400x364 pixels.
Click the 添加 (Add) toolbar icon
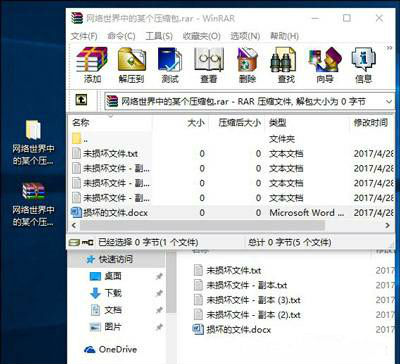click(92, 65)
